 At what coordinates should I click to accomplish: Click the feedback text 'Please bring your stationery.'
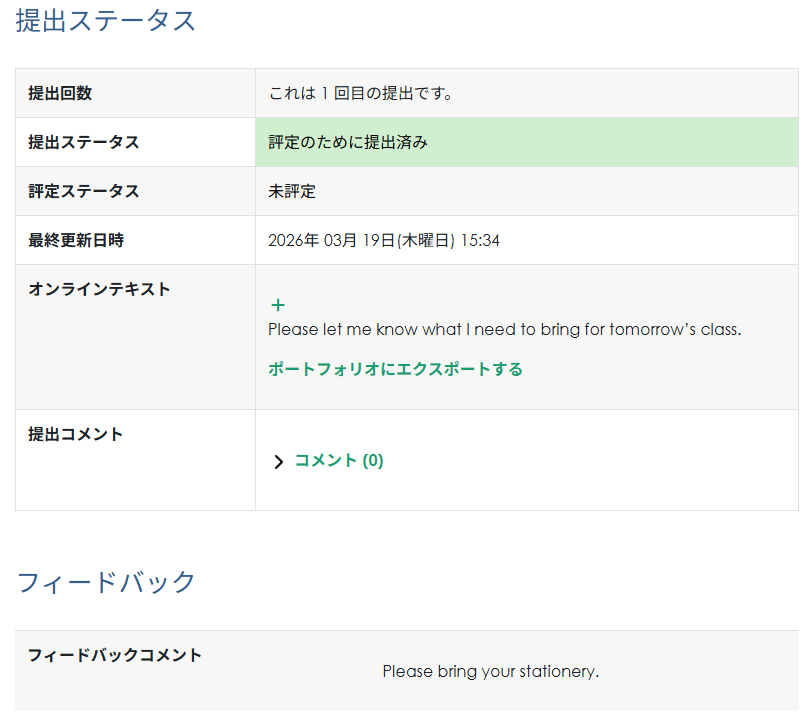click(490, 671)
